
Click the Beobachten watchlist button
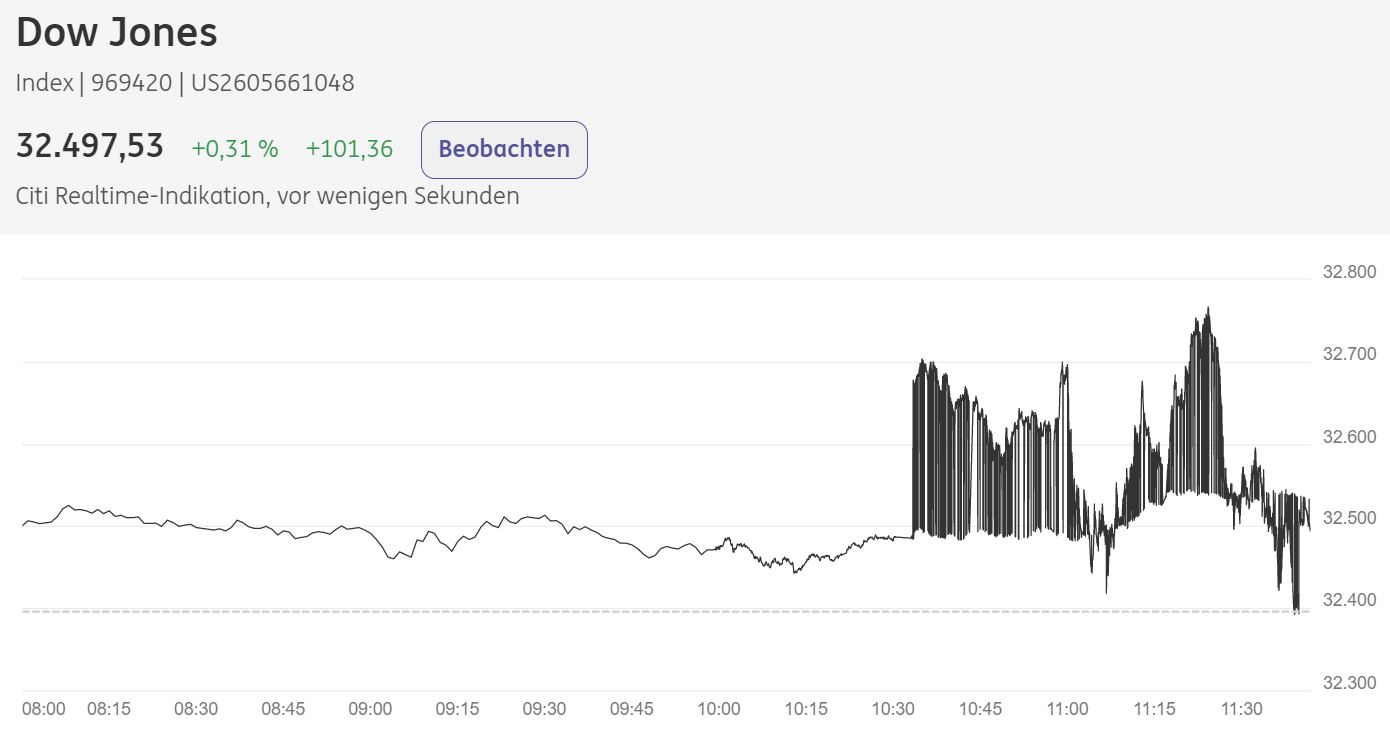[x=503, y=149]
